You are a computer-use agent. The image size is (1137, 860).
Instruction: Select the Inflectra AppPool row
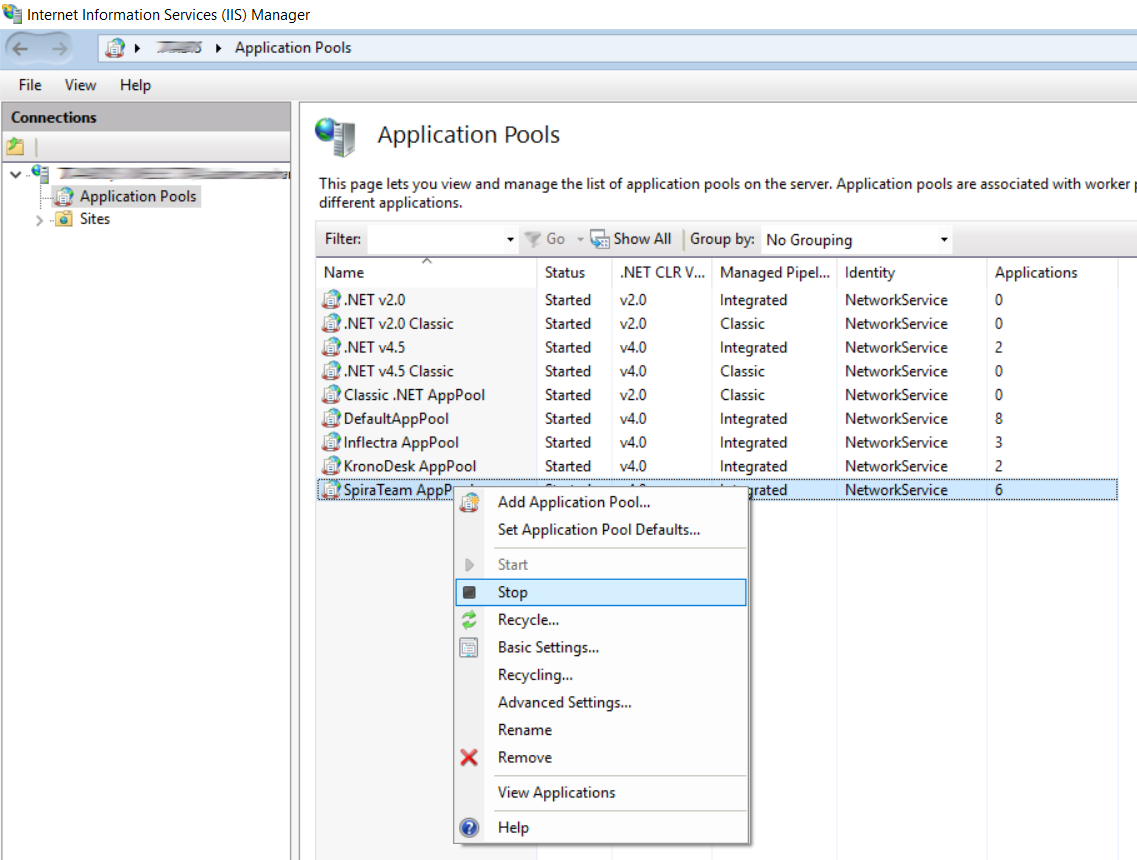(x=401, y=443)
